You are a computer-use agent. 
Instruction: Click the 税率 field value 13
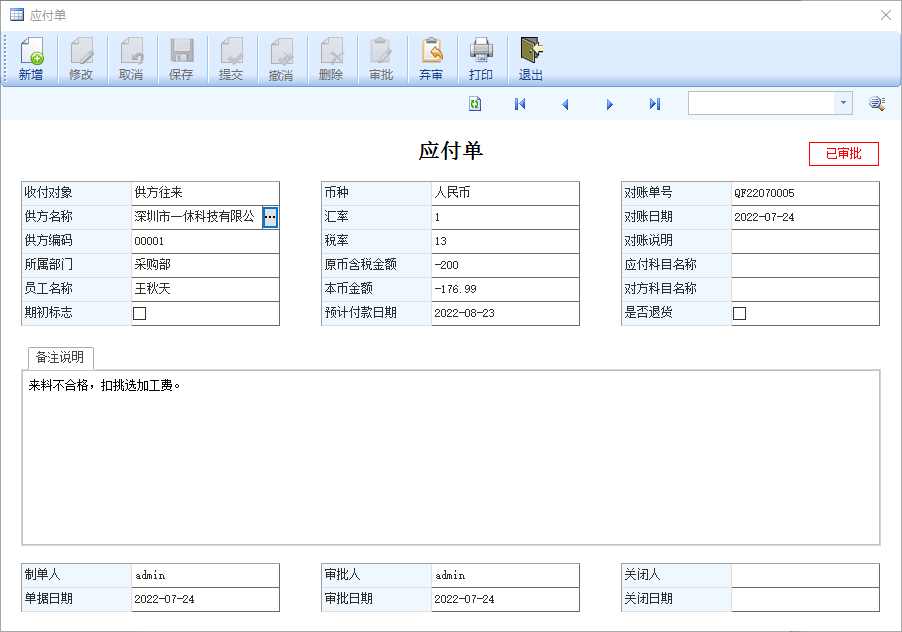point(505,241)
